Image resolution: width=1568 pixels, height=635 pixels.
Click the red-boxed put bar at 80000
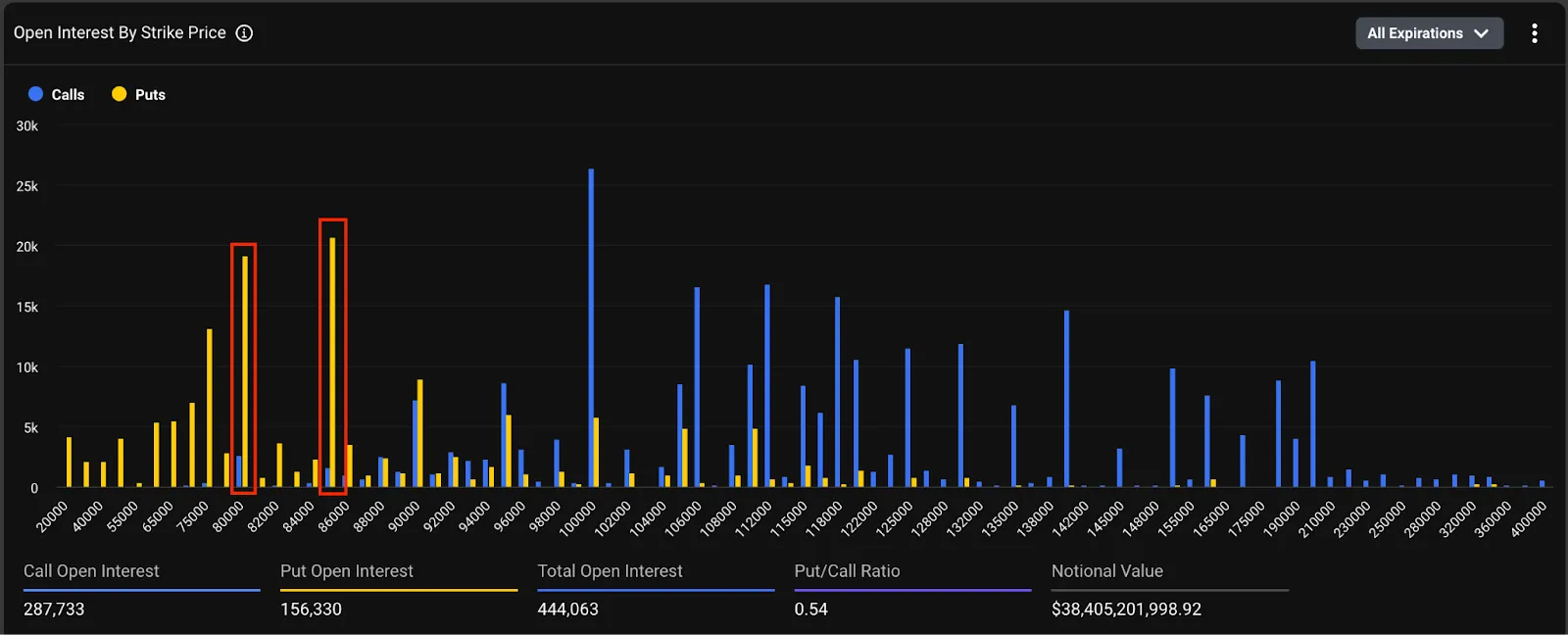tap(245, 371)
